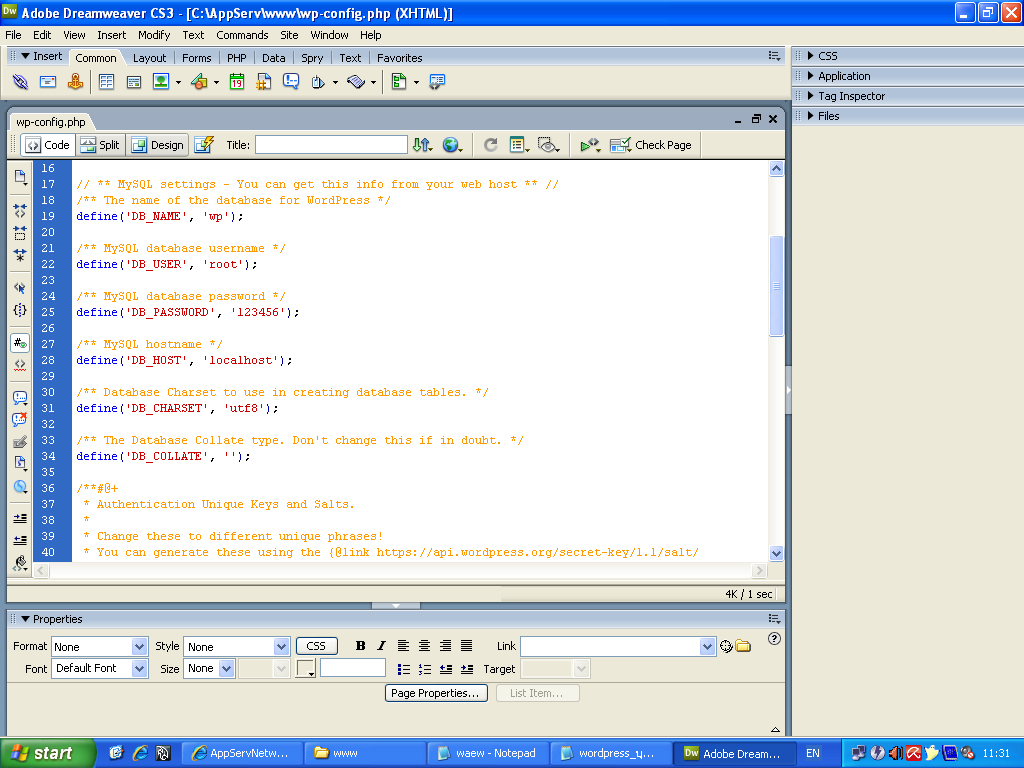Open the text color swatch picker
Screen dimensions: 1024x768
tap(306, 669)
